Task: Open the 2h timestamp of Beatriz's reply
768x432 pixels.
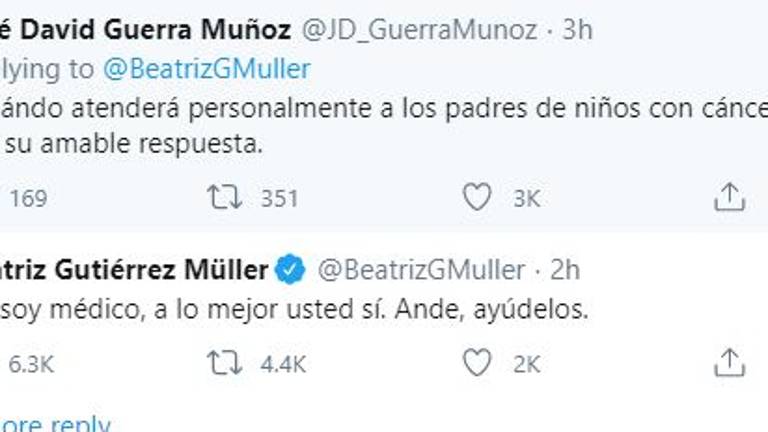Action: click(564, 269)
